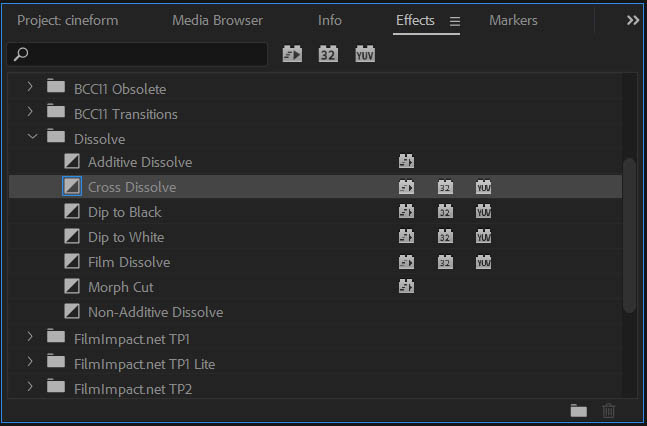Click the FilmImpact.net TP2 folder name
The image size is (647, 426).
click(x=133, y=389)
